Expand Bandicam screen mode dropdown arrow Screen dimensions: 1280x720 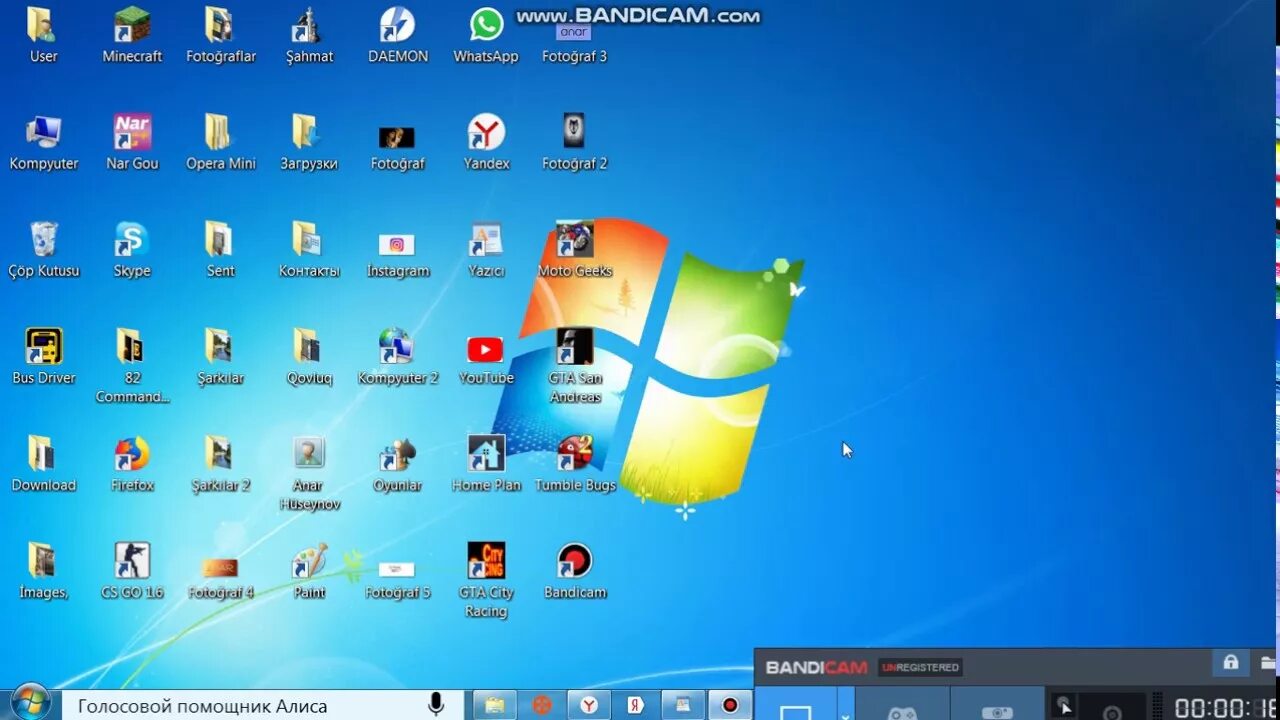846,704
